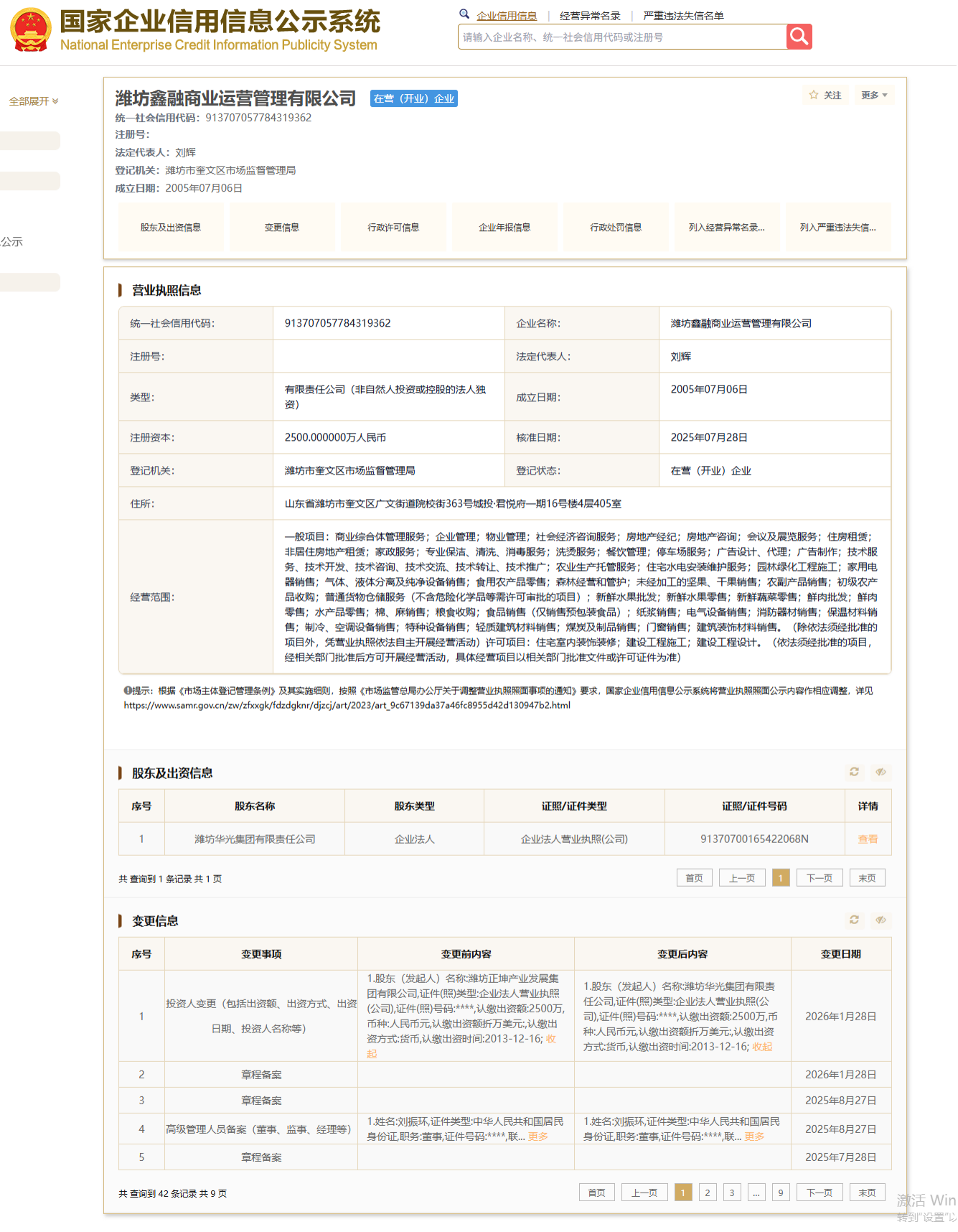Viewport: 958px width, 1232px height.
Task: Toggle eye icon in 变更信息 header
Action: pyautogui.click(x=880, y=920)
